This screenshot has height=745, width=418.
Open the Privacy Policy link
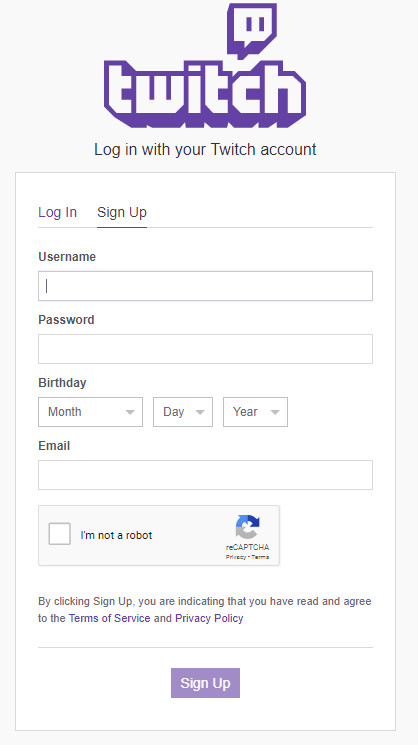[x=209, y=618]
